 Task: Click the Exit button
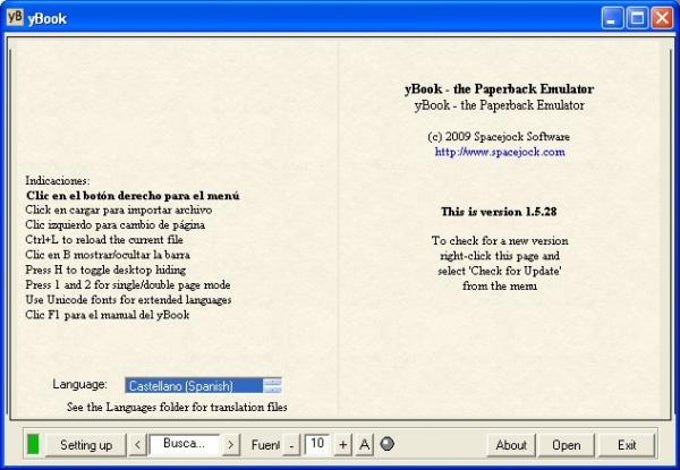point(627,445)
